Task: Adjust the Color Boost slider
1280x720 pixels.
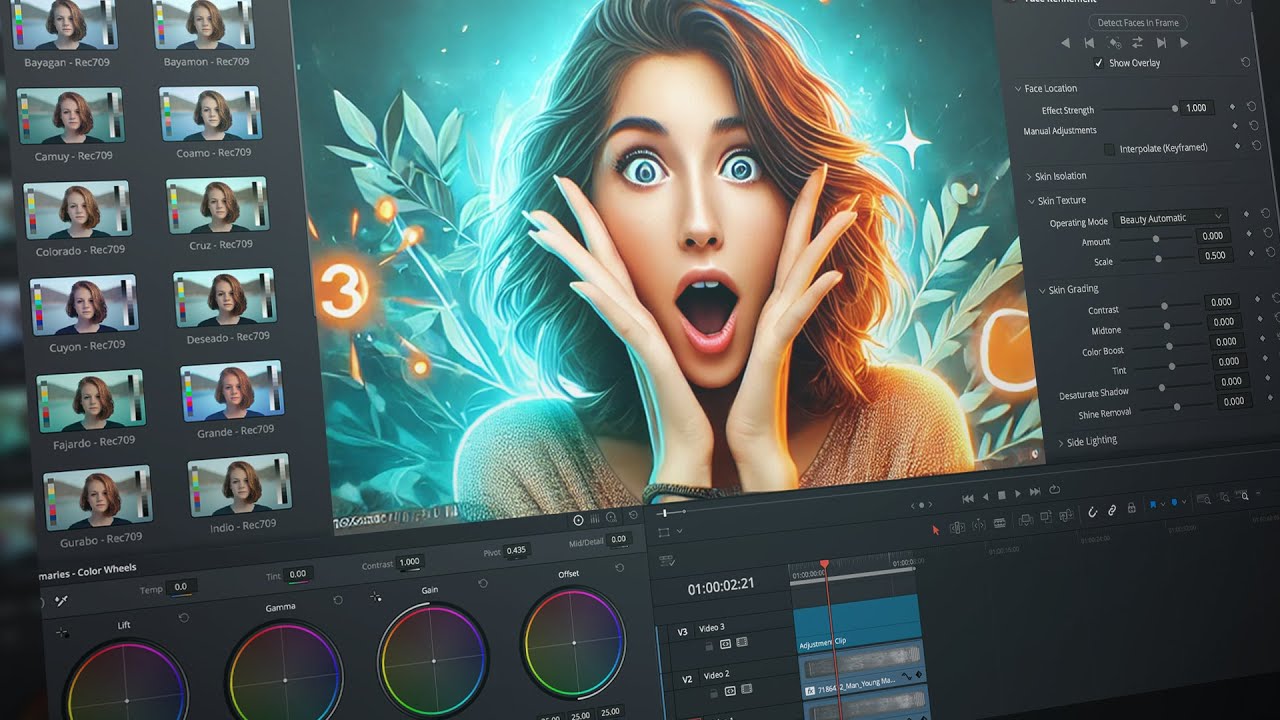Action: (x=1168, y=347)
